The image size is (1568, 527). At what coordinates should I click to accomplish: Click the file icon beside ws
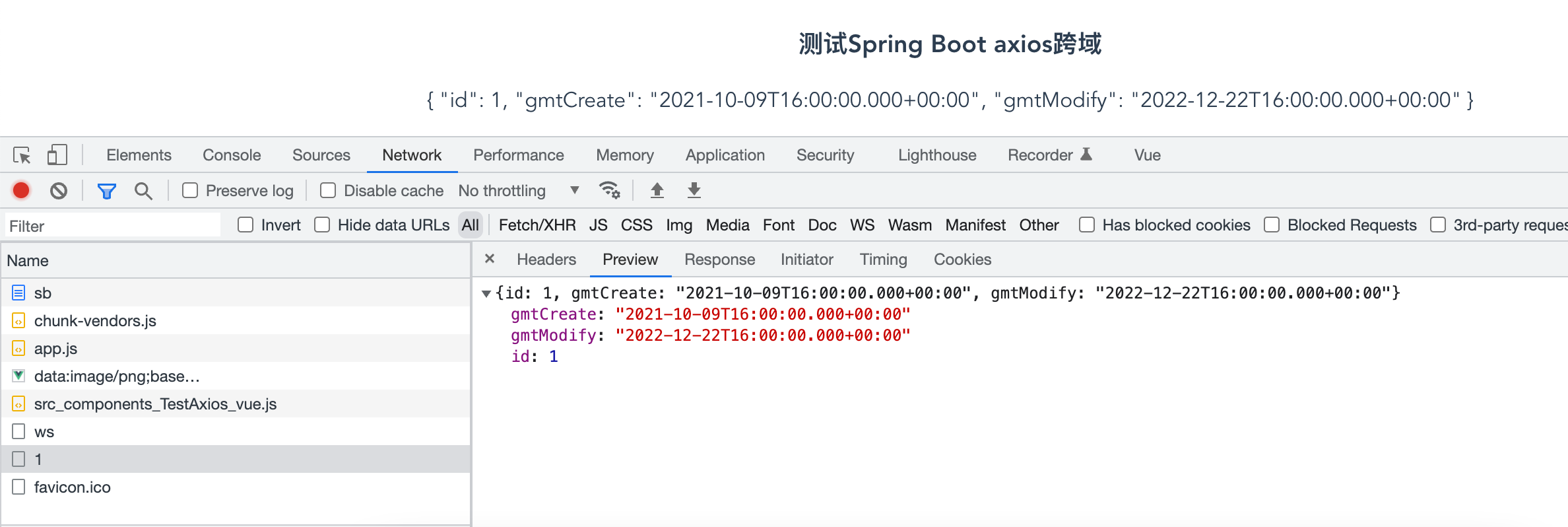(18, 431)
